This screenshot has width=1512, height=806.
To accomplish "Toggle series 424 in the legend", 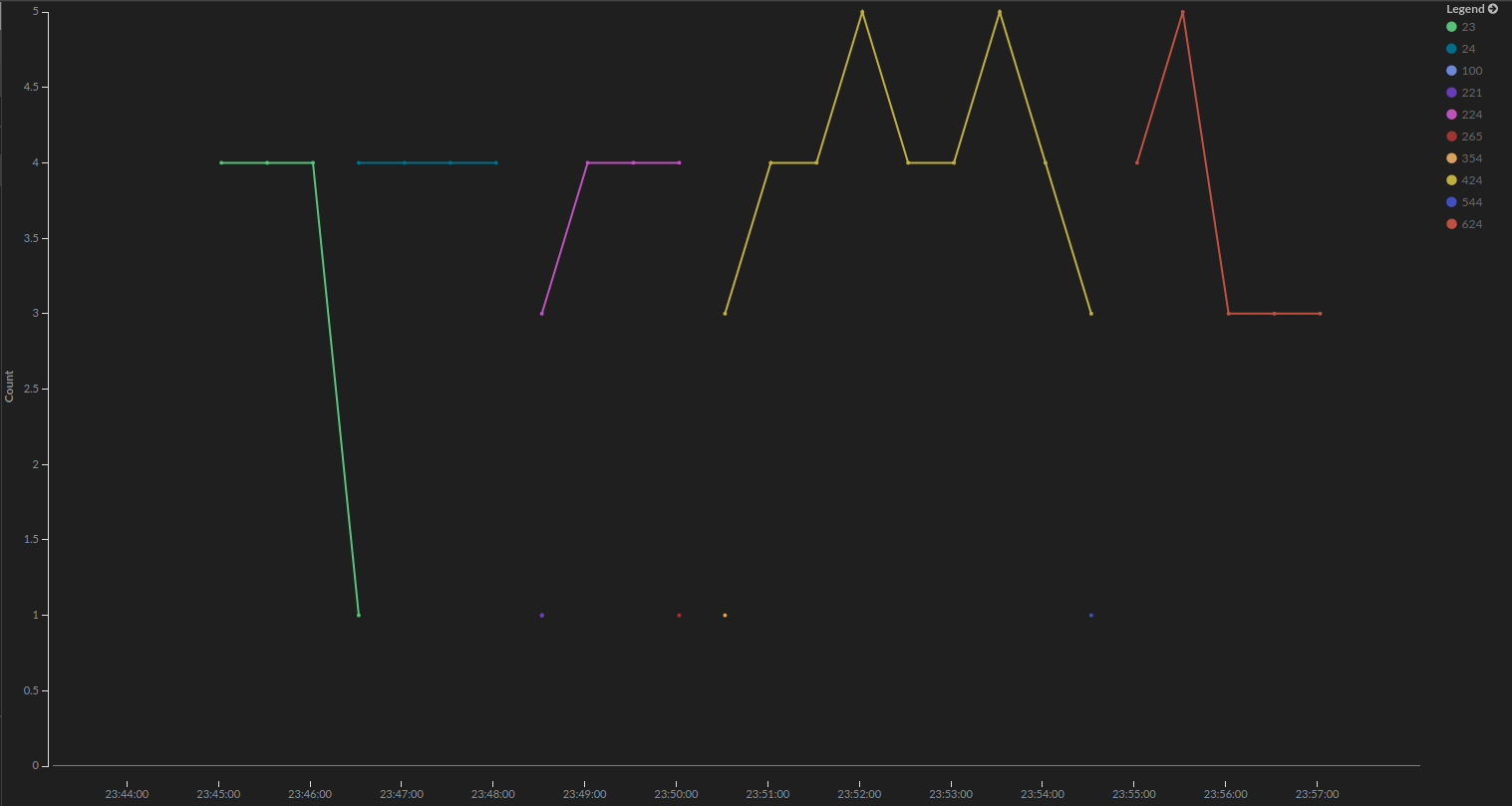I will [x=1464, y=180].
